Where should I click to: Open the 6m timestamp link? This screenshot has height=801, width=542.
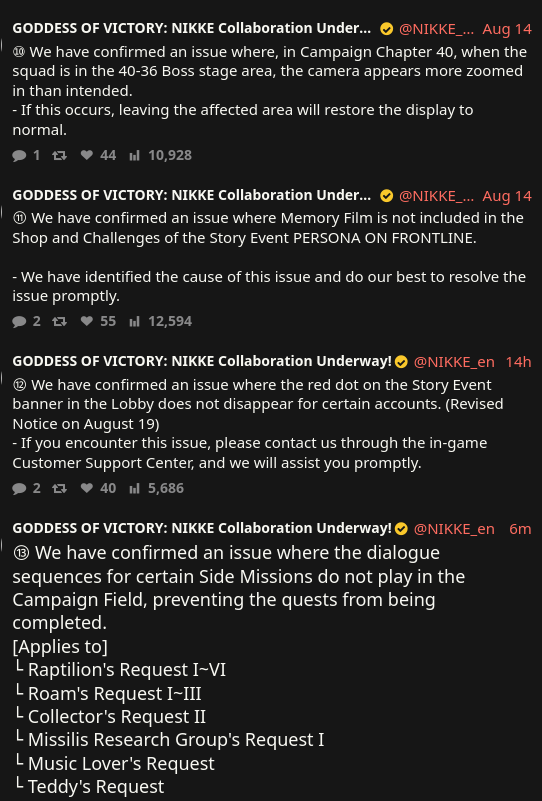click(520, 529)
